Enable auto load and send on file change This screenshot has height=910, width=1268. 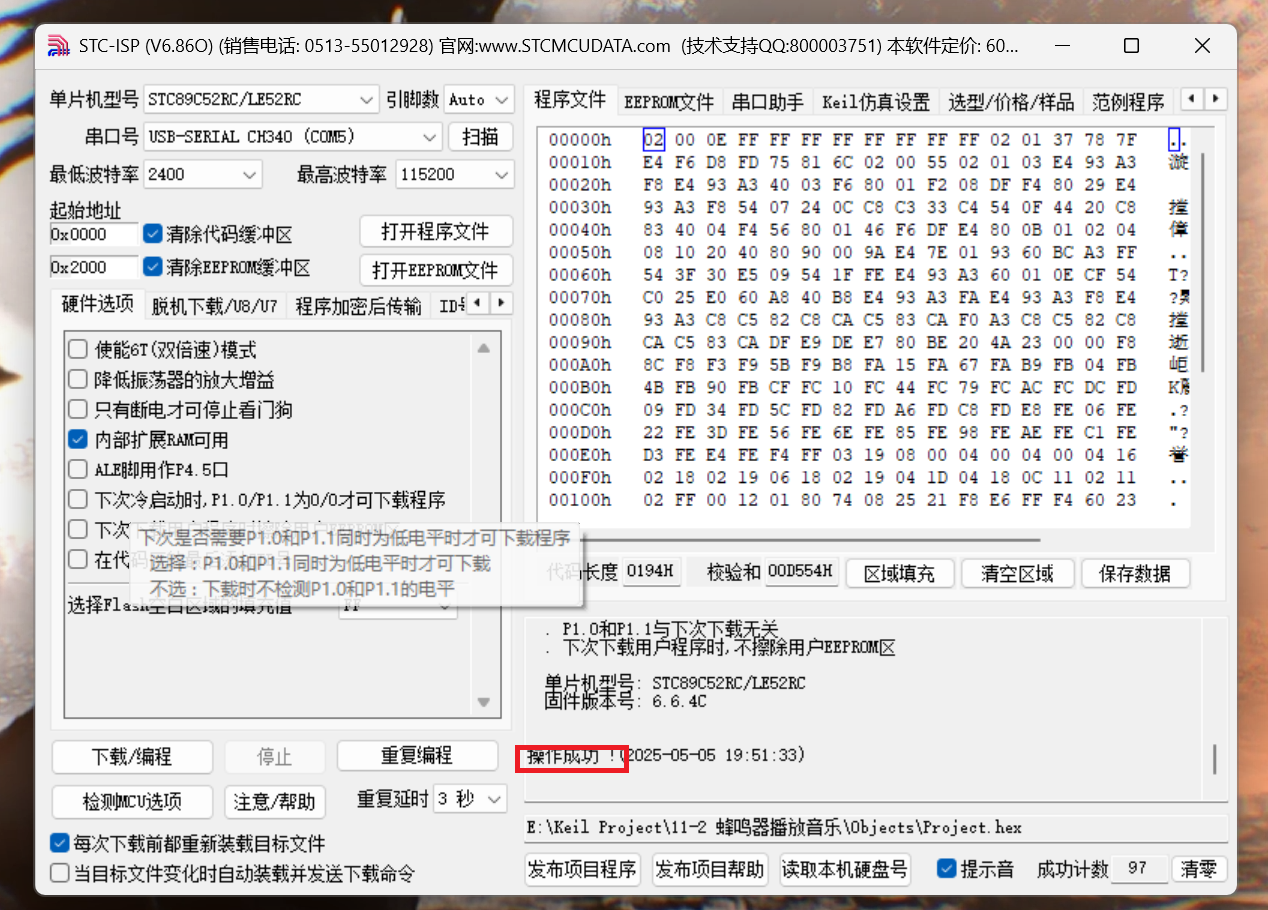point(60,874)
